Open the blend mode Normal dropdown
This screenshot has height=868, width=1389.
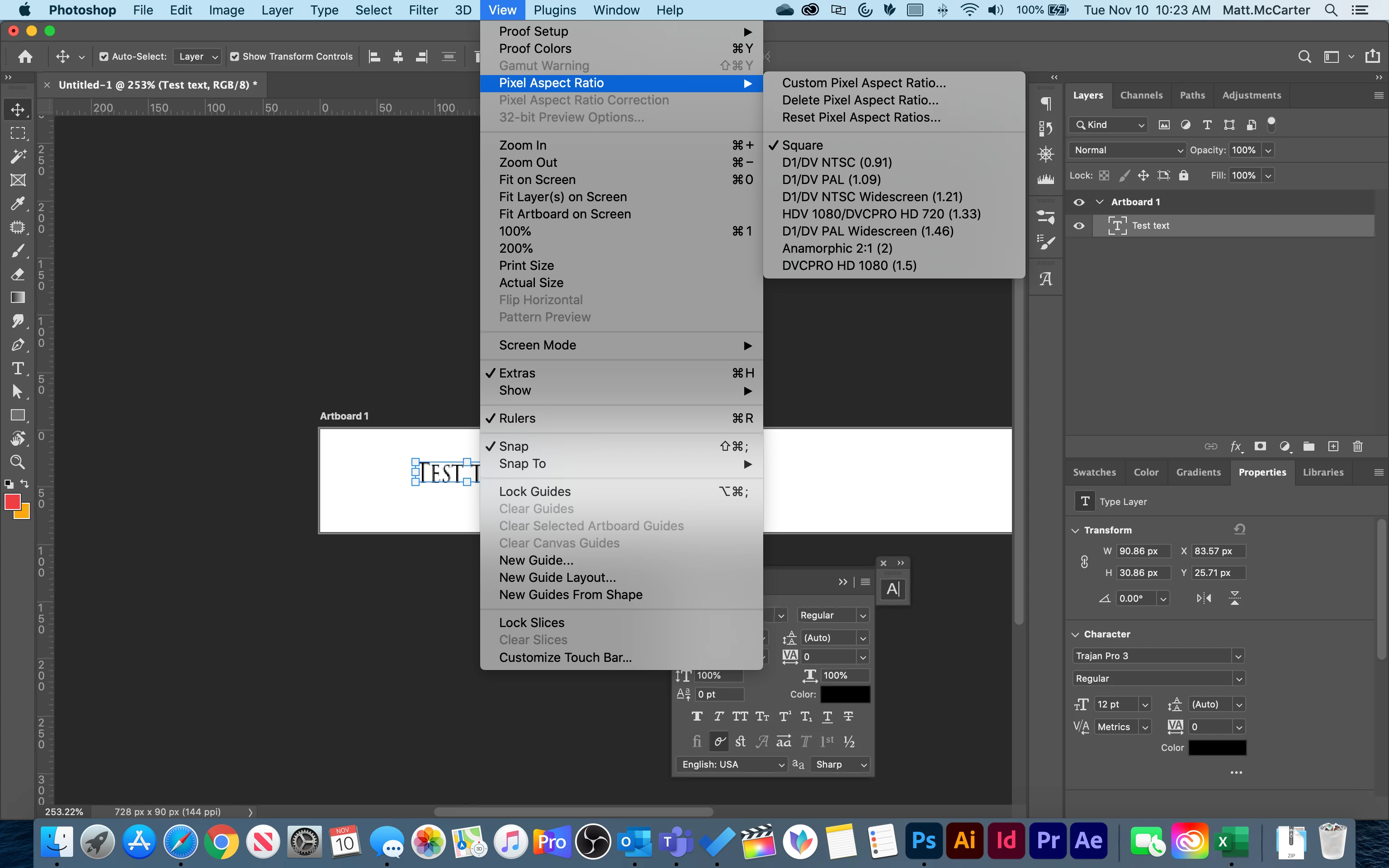[1127, 151]
